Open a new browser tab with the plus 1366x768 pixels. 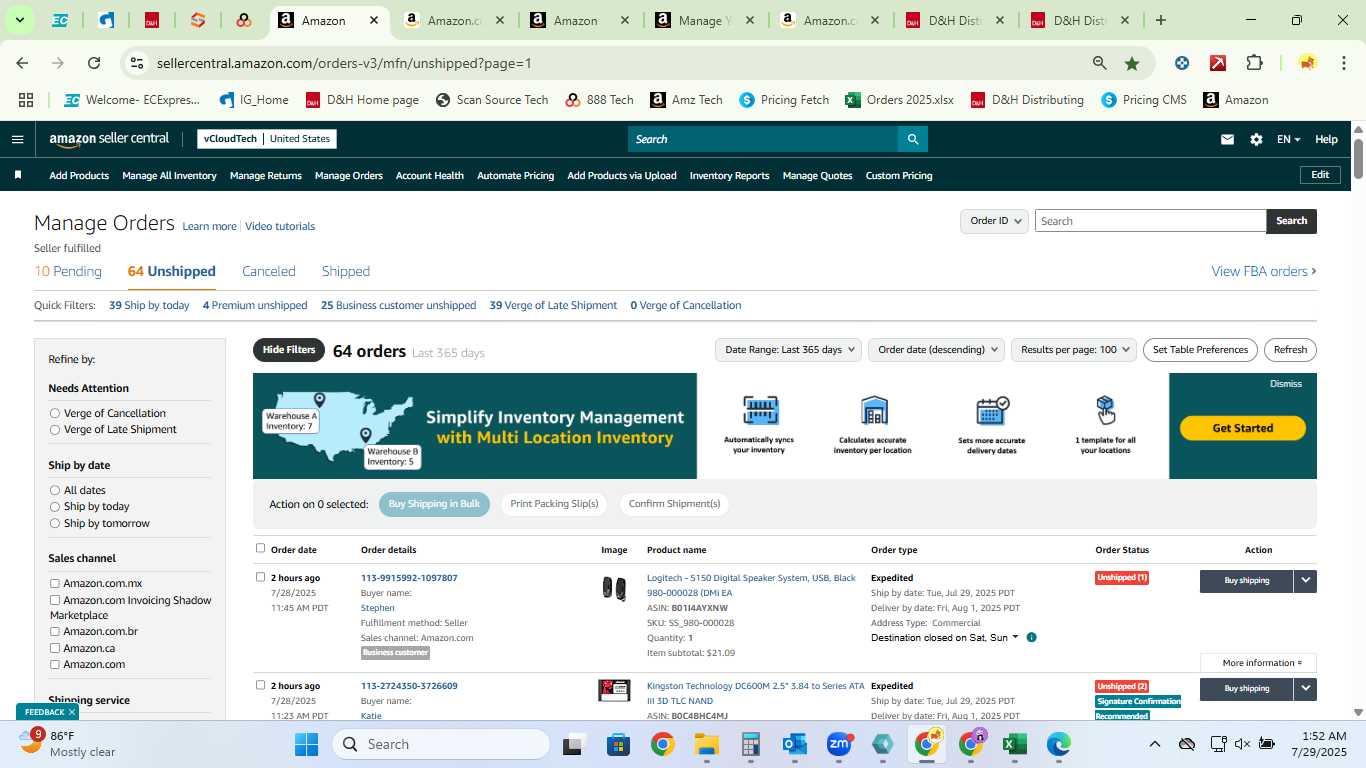[x=1160, y=20]
